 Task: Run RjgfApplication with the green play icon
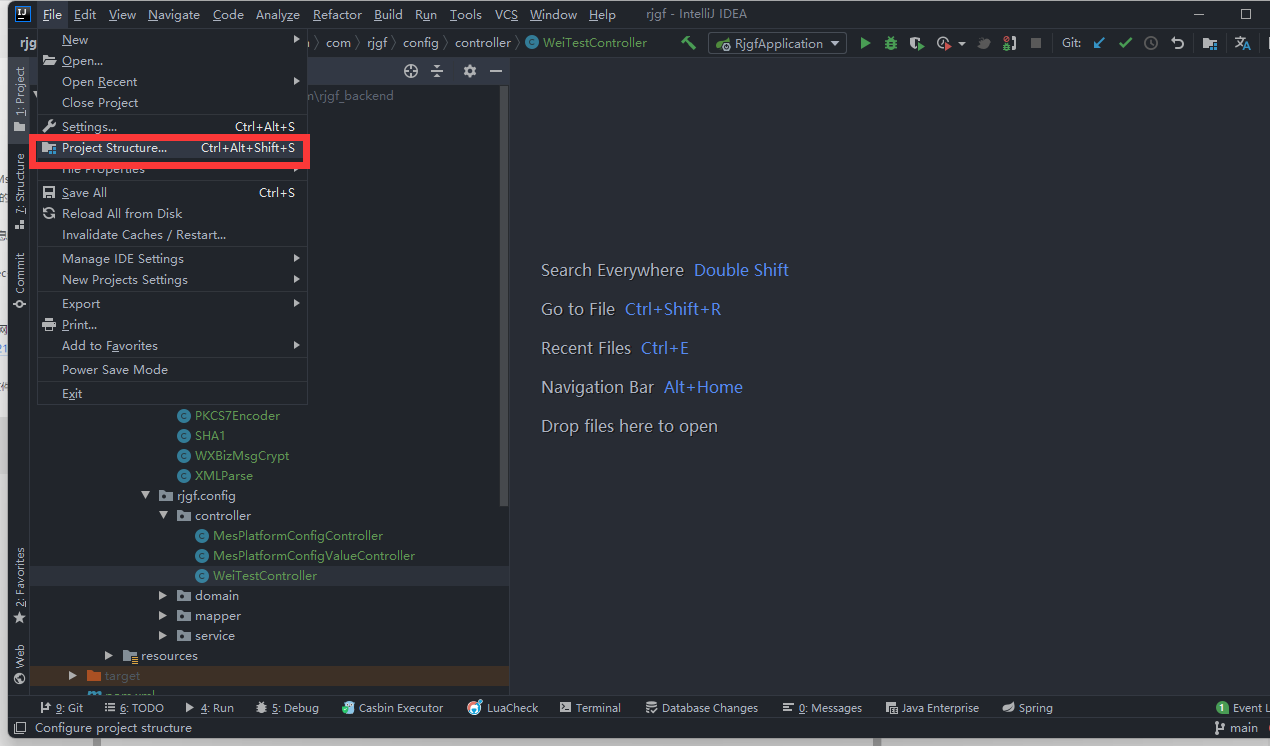(865, 43)
